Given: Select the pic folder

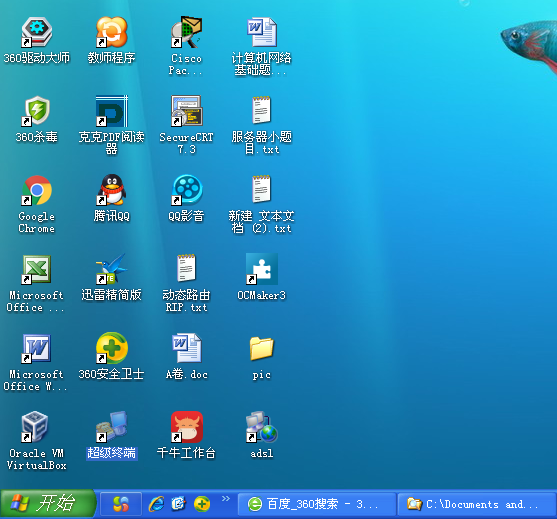Looking at the screenshot, I should (x=262, y=348).
